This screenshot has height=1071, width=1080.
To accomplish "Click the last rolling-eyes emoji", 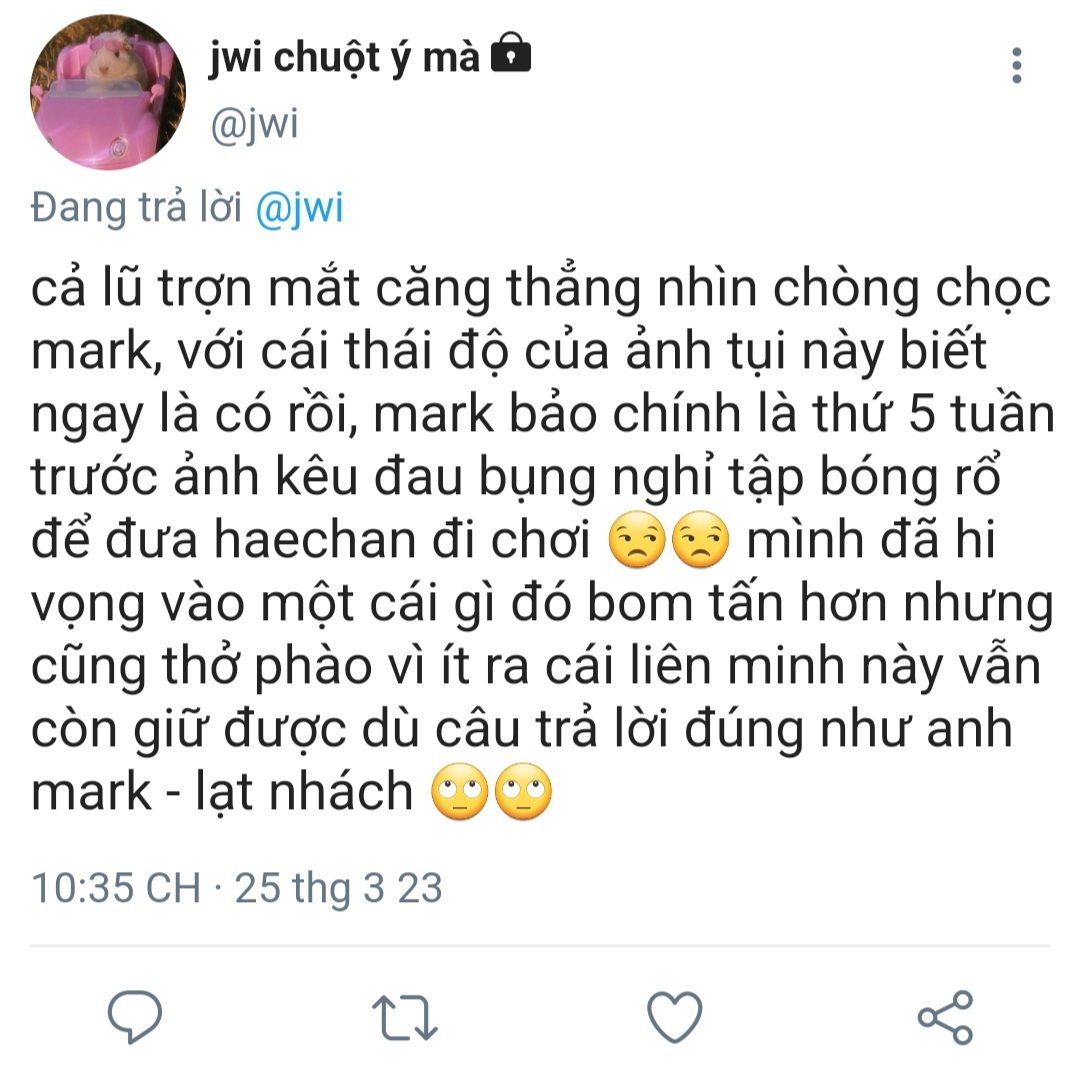I will [x=523, y=791].
